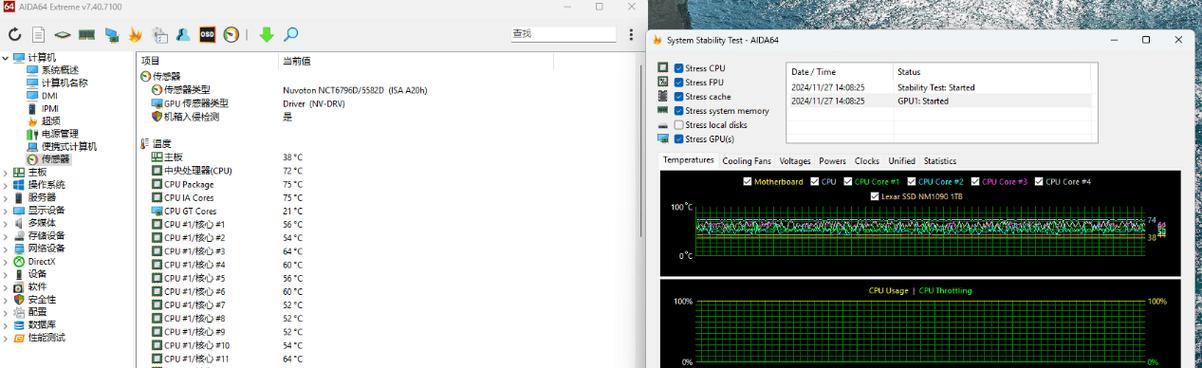Click the 性能测试 icon in tree
Viewport: 1202px width, 368px height.
coord(19,338)
